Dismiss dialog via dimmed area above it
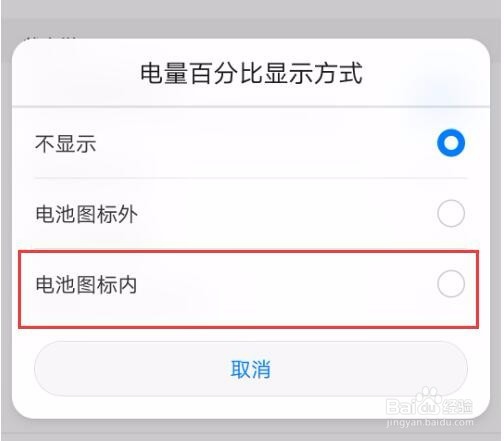504x441 pixels. click(250, 18)
